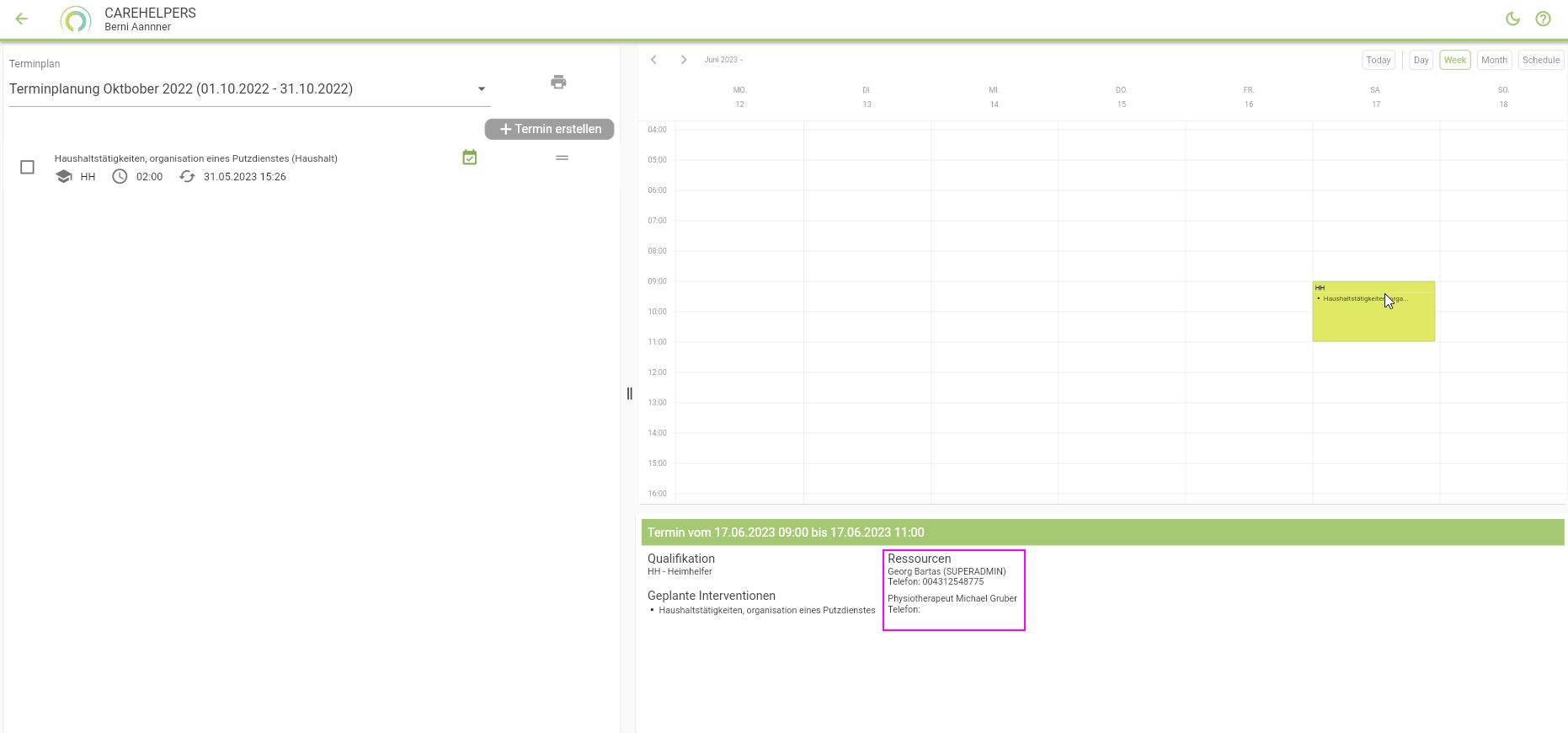Go to next week in calendar
This screenshot has height=733, width=1568.
click(684, 60)
